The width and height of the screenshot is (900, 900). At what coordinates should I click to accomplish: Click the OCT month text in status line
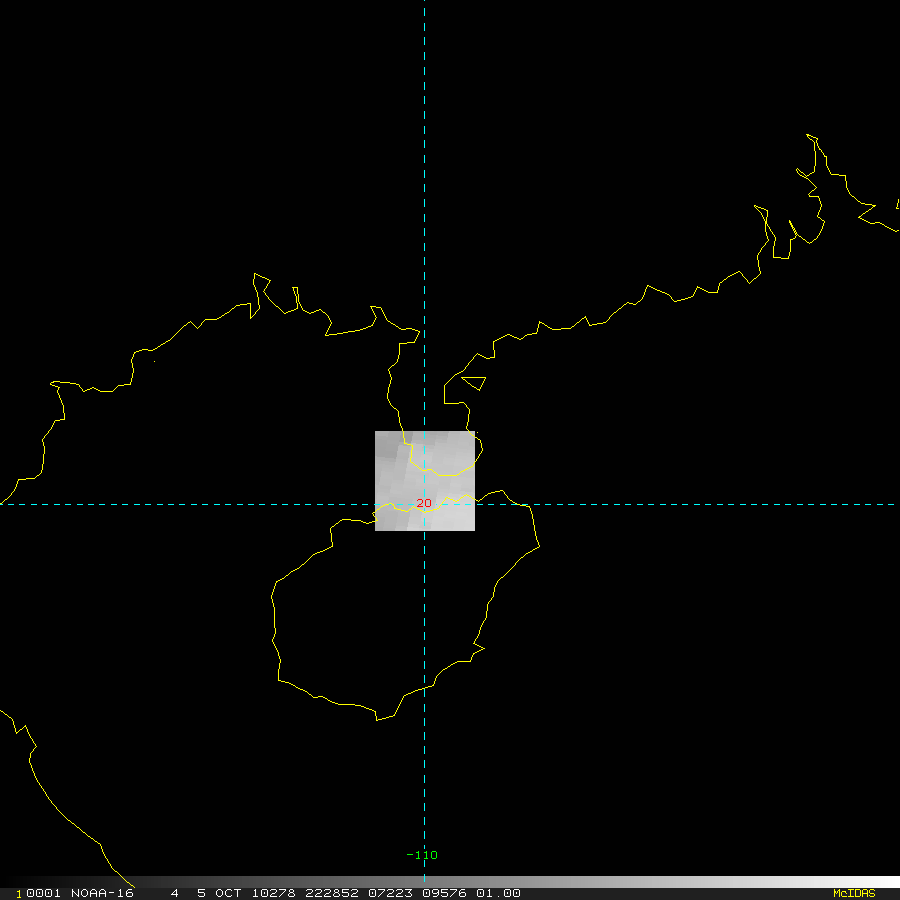point(227,893)
